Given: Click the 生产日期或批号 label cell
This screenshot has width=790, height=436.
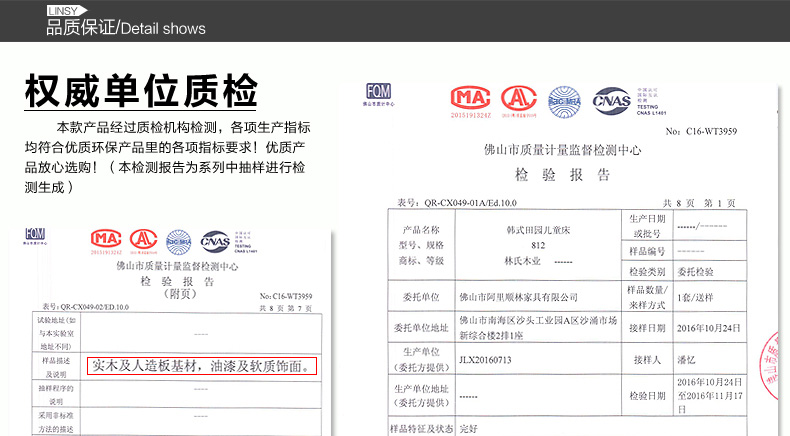Looking at the screenshot, I should (x=647, y=226).
